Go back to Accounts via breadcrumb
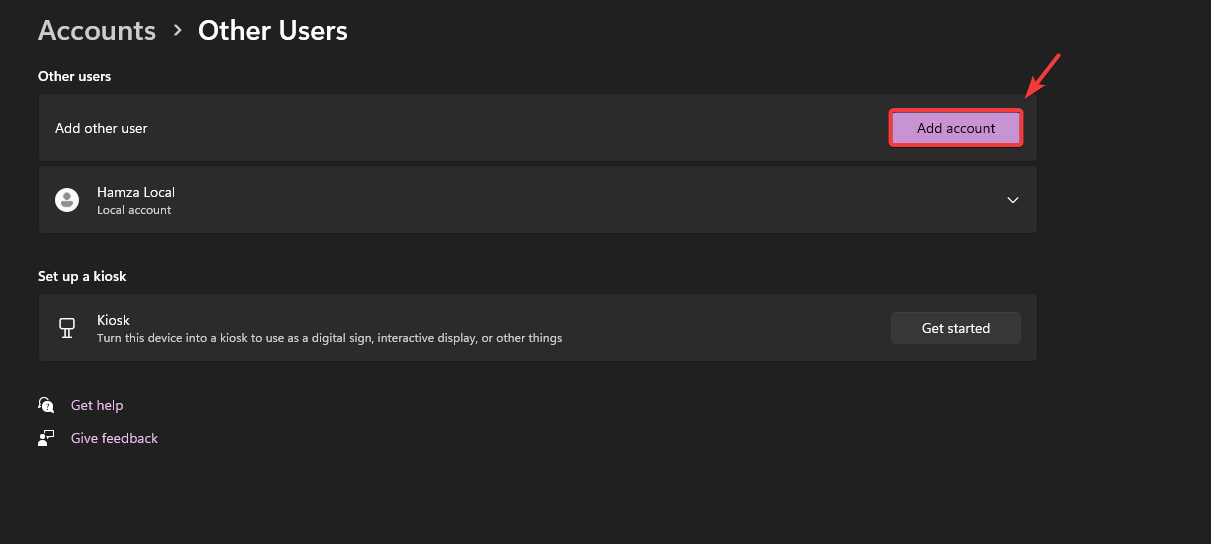The height and width of the screenshot is (544, 1211). (x=97, y=31)
